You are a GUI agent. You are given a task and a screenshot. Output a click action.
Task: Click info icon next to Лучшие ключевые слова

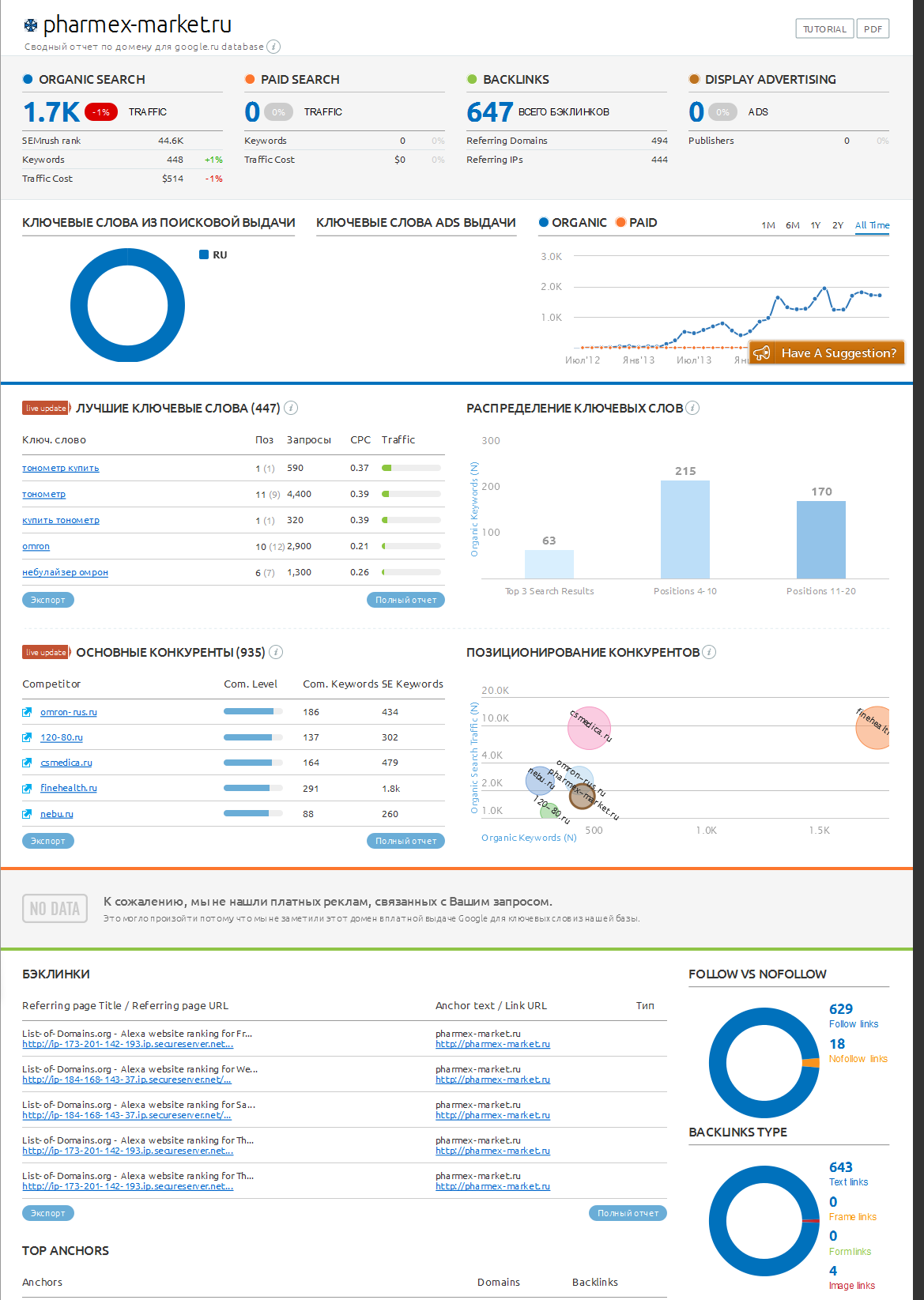[291, 408]
